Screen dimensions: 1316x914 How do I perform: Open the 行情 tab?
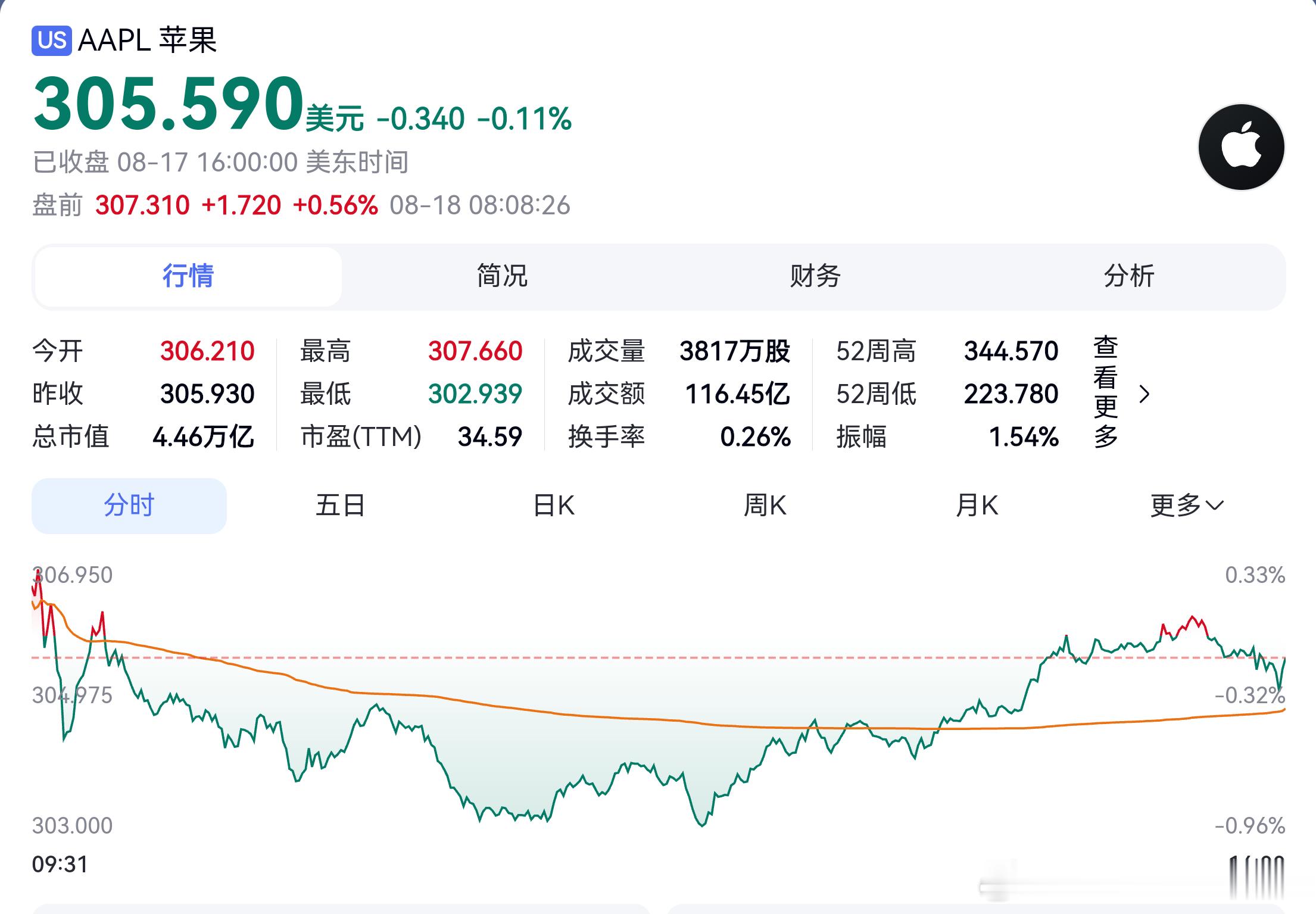tap(188, 276)
